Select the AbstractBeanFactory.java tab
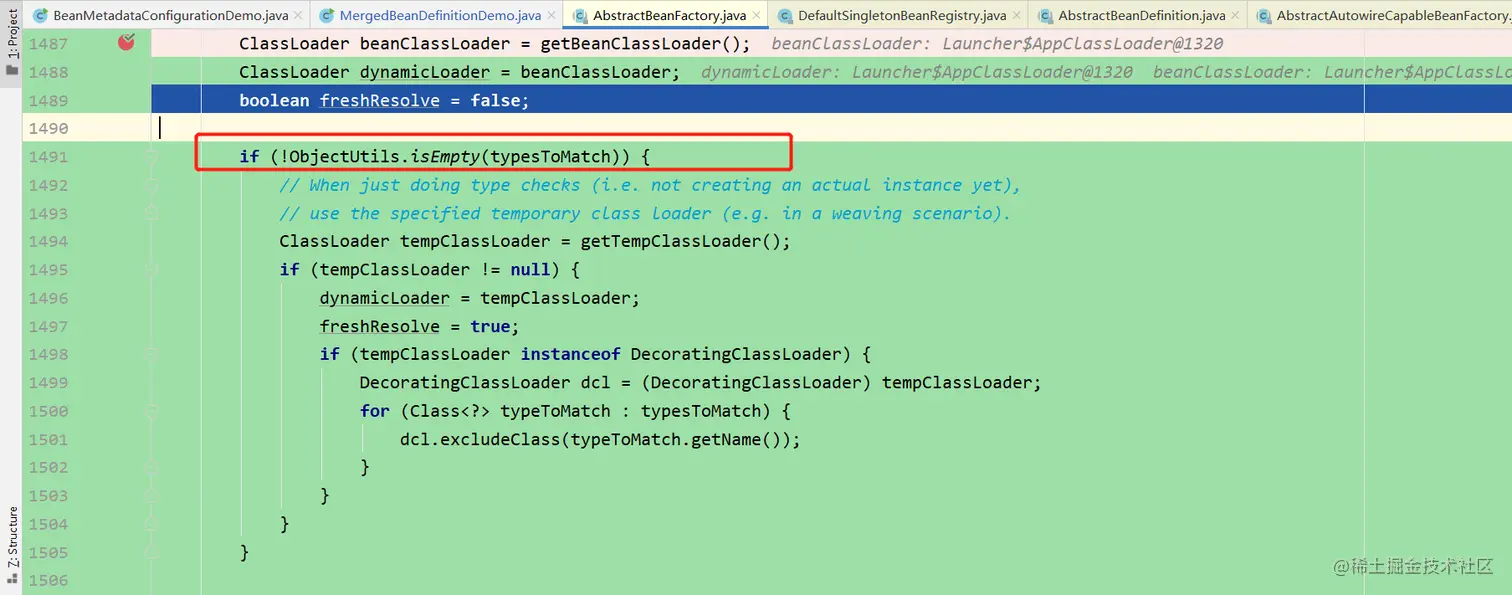 669,16
